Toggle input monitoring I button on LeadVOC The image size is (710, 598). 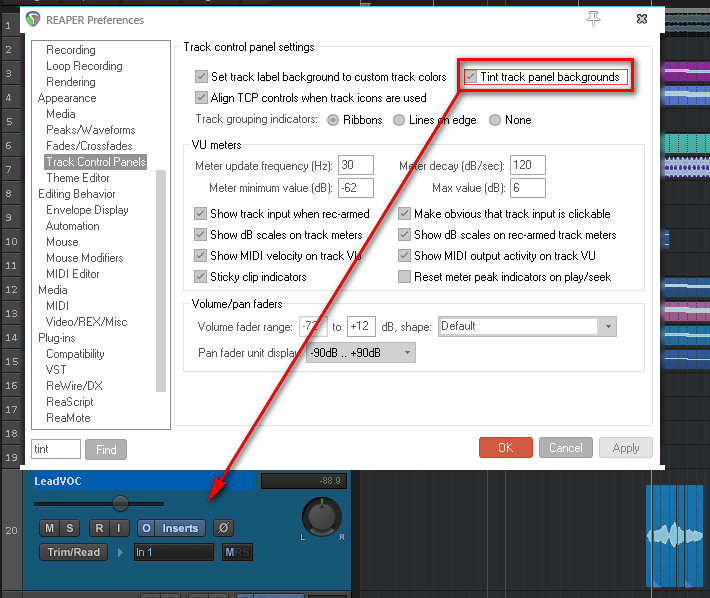119,528
